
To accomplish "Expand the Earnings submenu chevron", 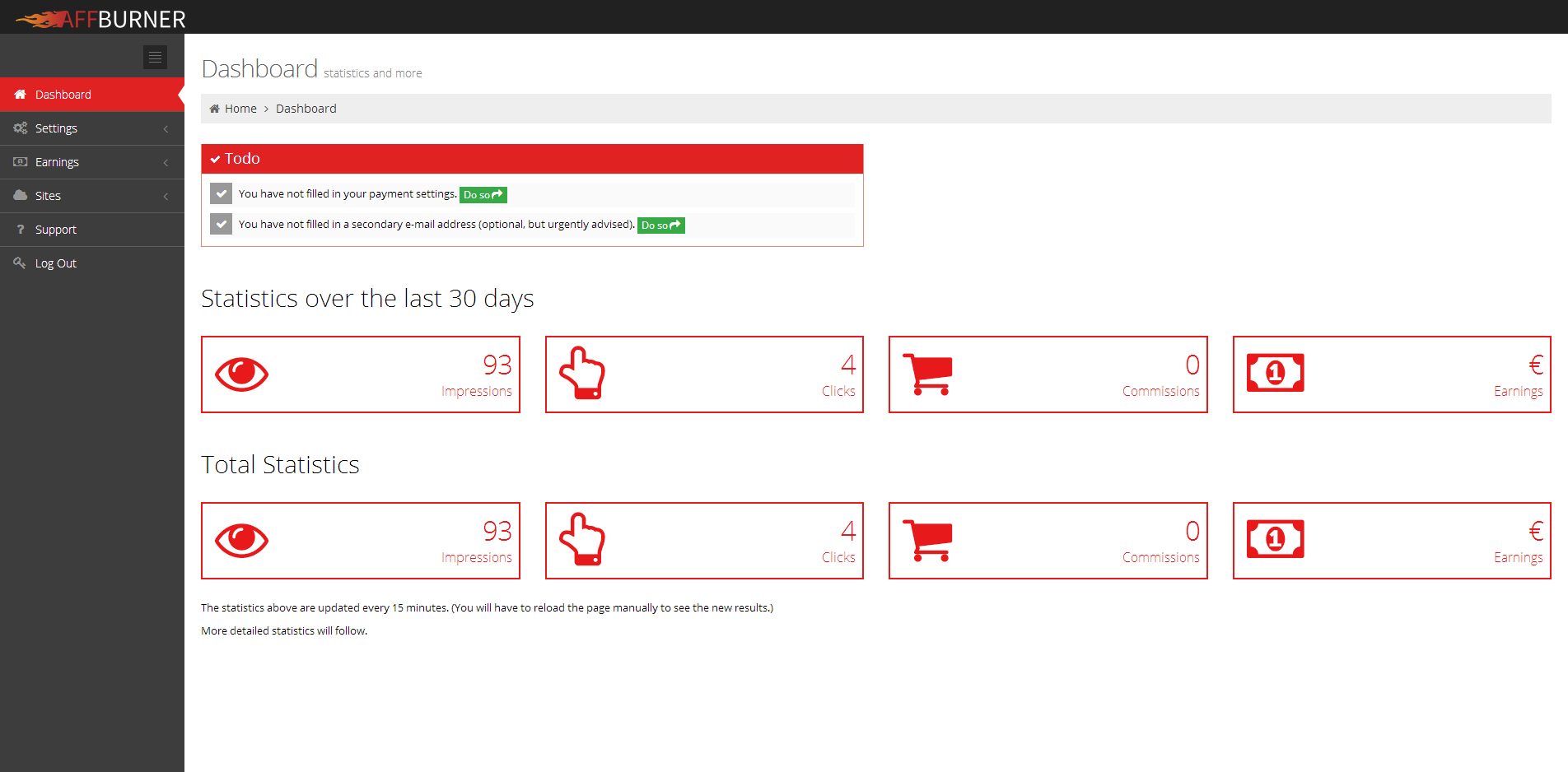I will [166, 163].
